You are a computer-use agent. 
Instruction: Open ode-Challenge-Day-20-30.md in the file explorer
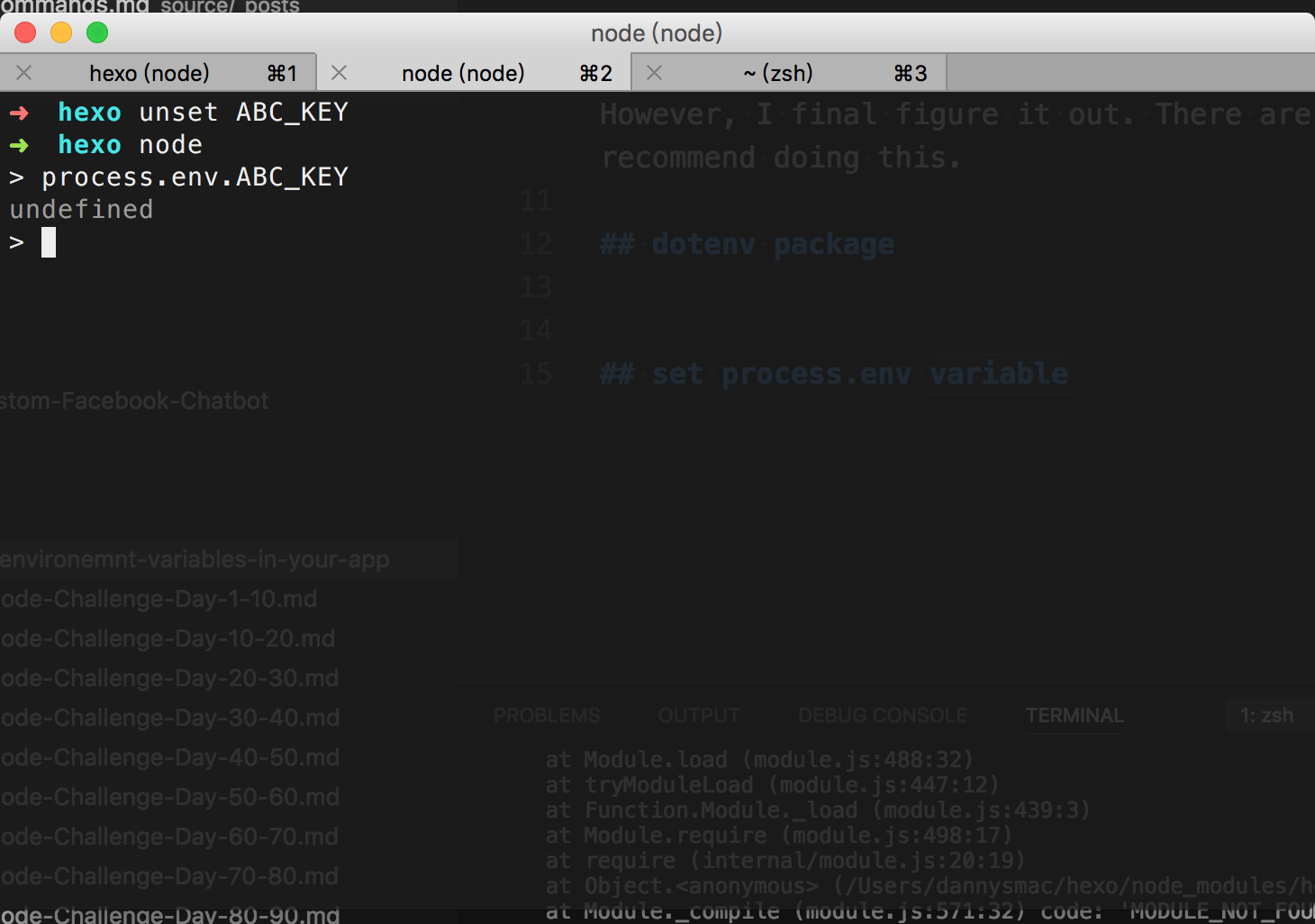click(x=169, y=678)
